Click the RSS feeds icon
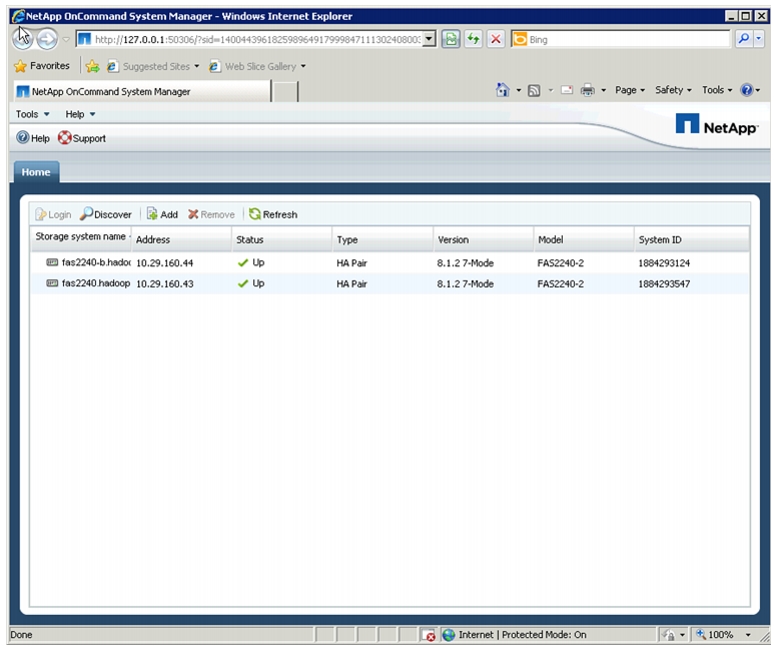774x650 pixels. (534, 90)
